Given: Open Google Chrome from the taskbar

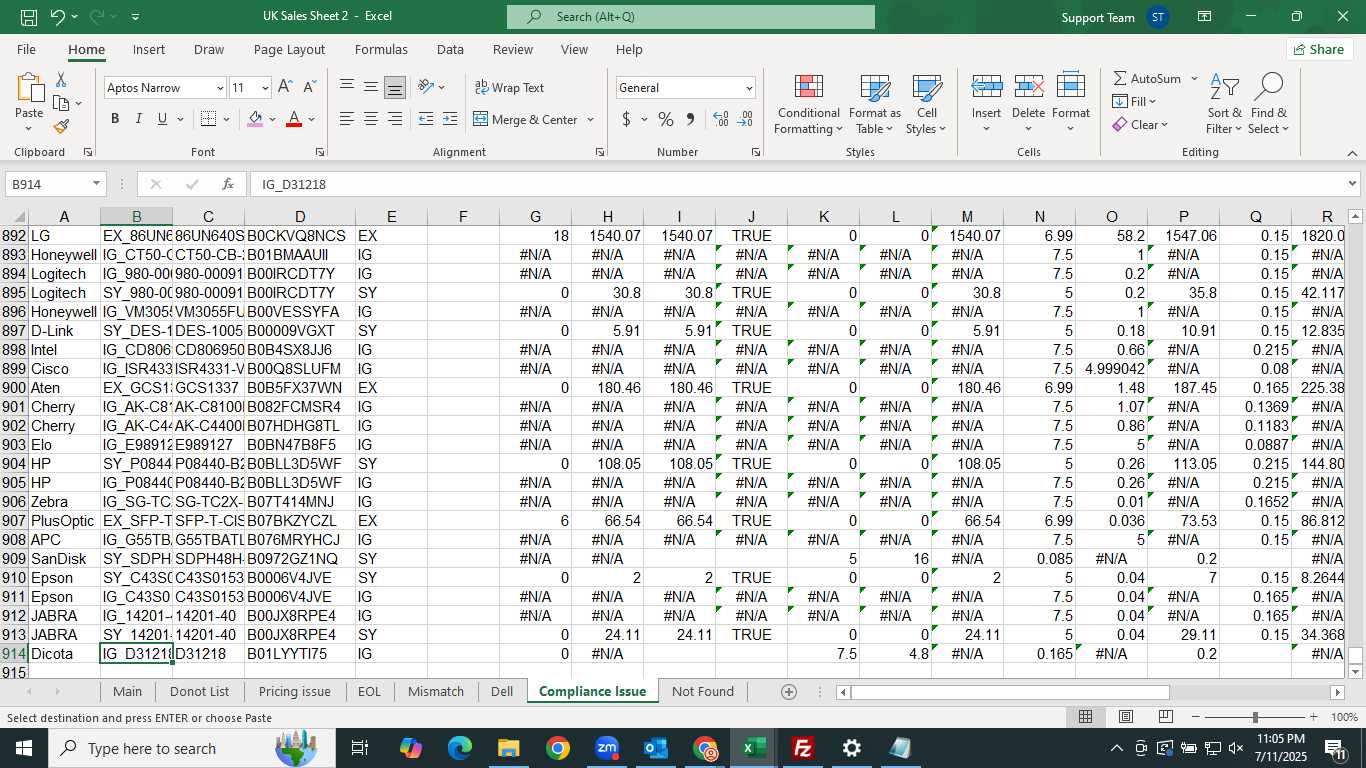Looking at the screenshot, I should (558, 748).
